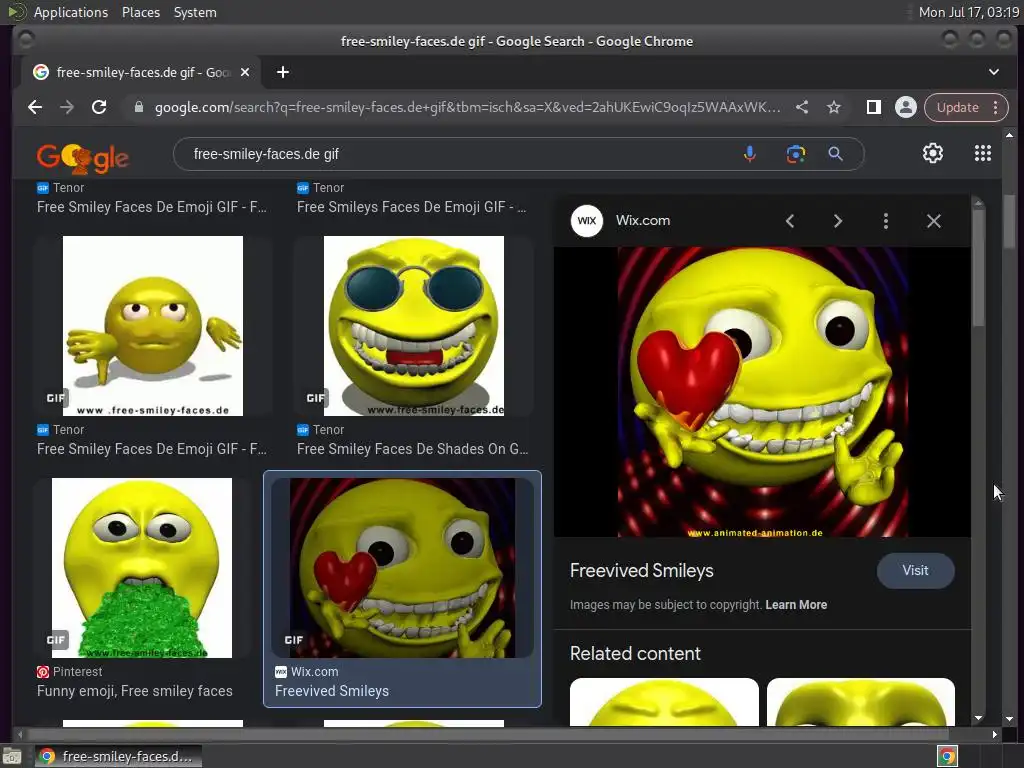Click the show desktop taskbar icon

tap(12, 757)
